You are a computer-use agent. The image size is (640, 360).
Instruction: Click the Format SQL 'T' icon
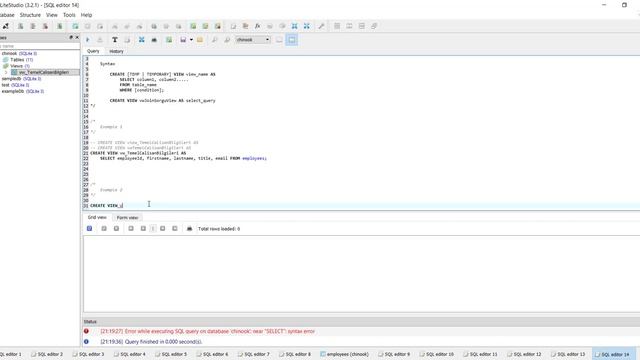(115, 40)
